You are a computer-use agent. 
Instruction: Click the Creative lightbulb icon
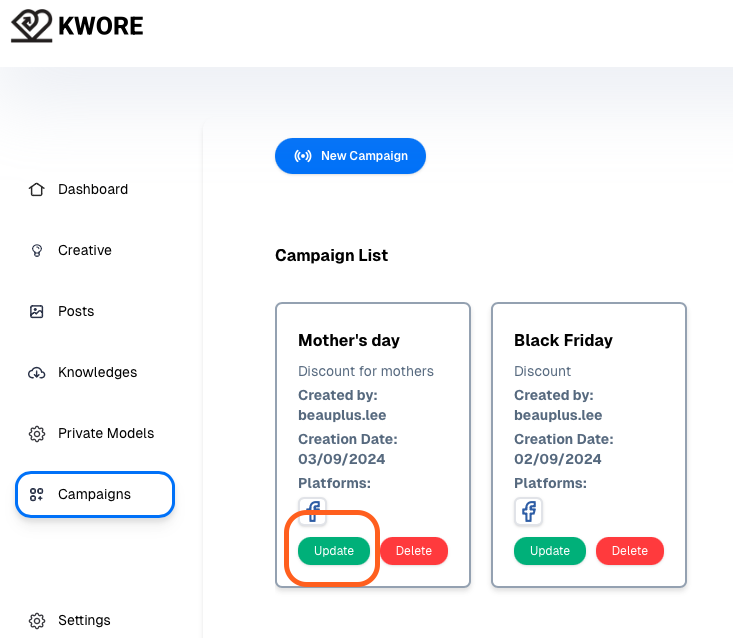point(36,251)
